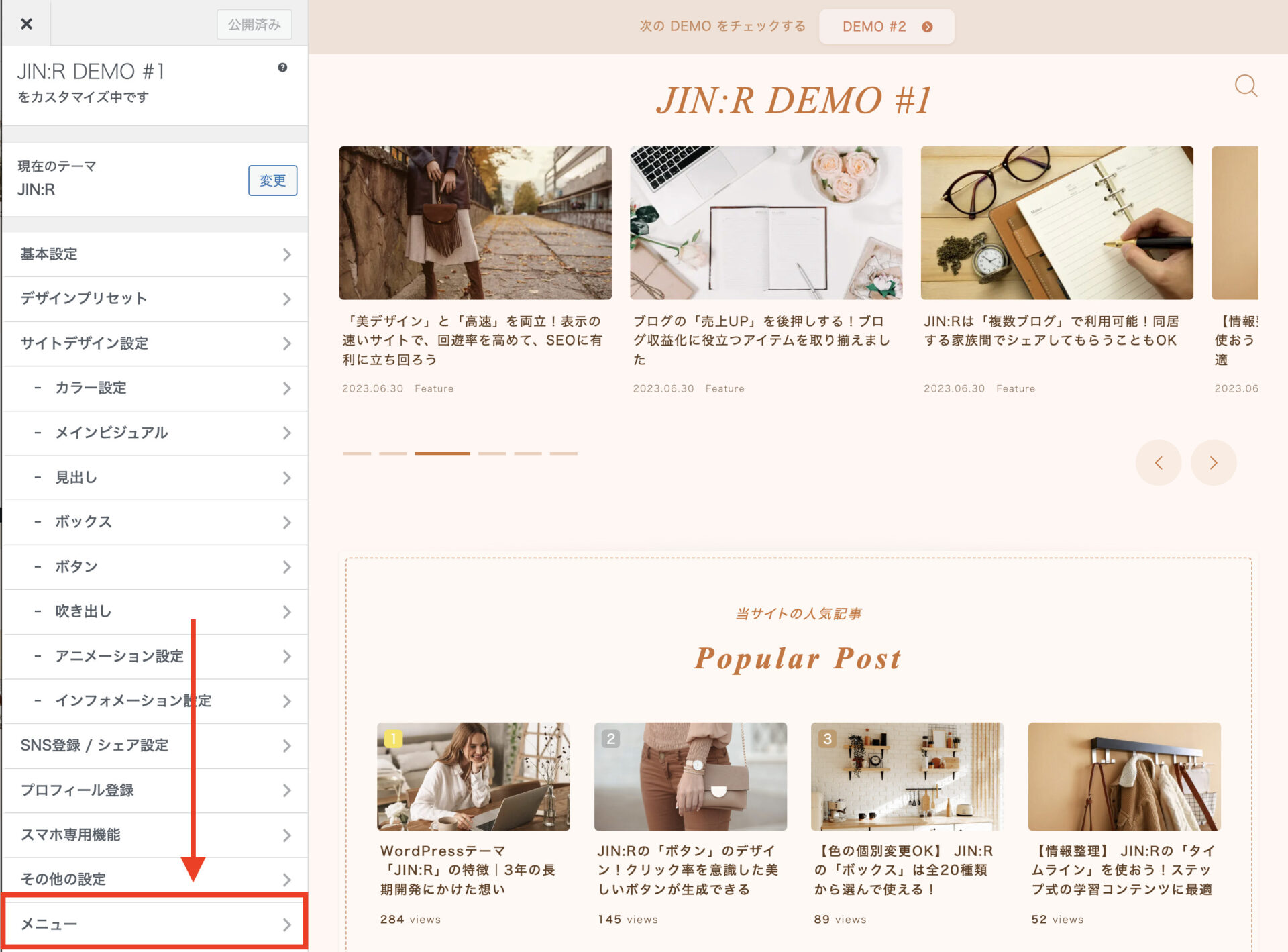1288x952 pixels.
Task: Open site search with magnifier icon
Action: pos(1246,86)
